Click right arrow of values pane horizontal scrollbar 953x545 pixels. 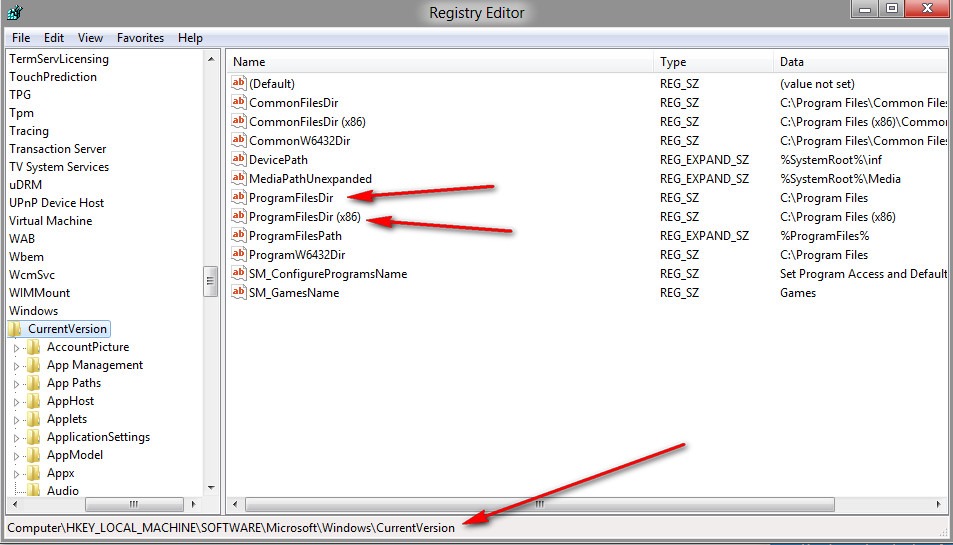939,505
